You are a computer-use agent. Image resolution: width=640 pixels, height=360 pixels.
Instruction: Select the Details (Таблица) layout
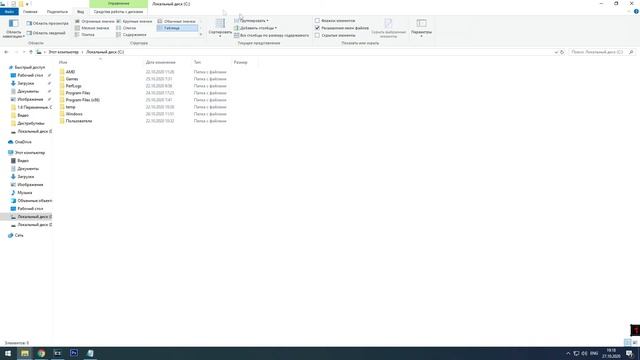pyautogui.click(x=177, y=28)
